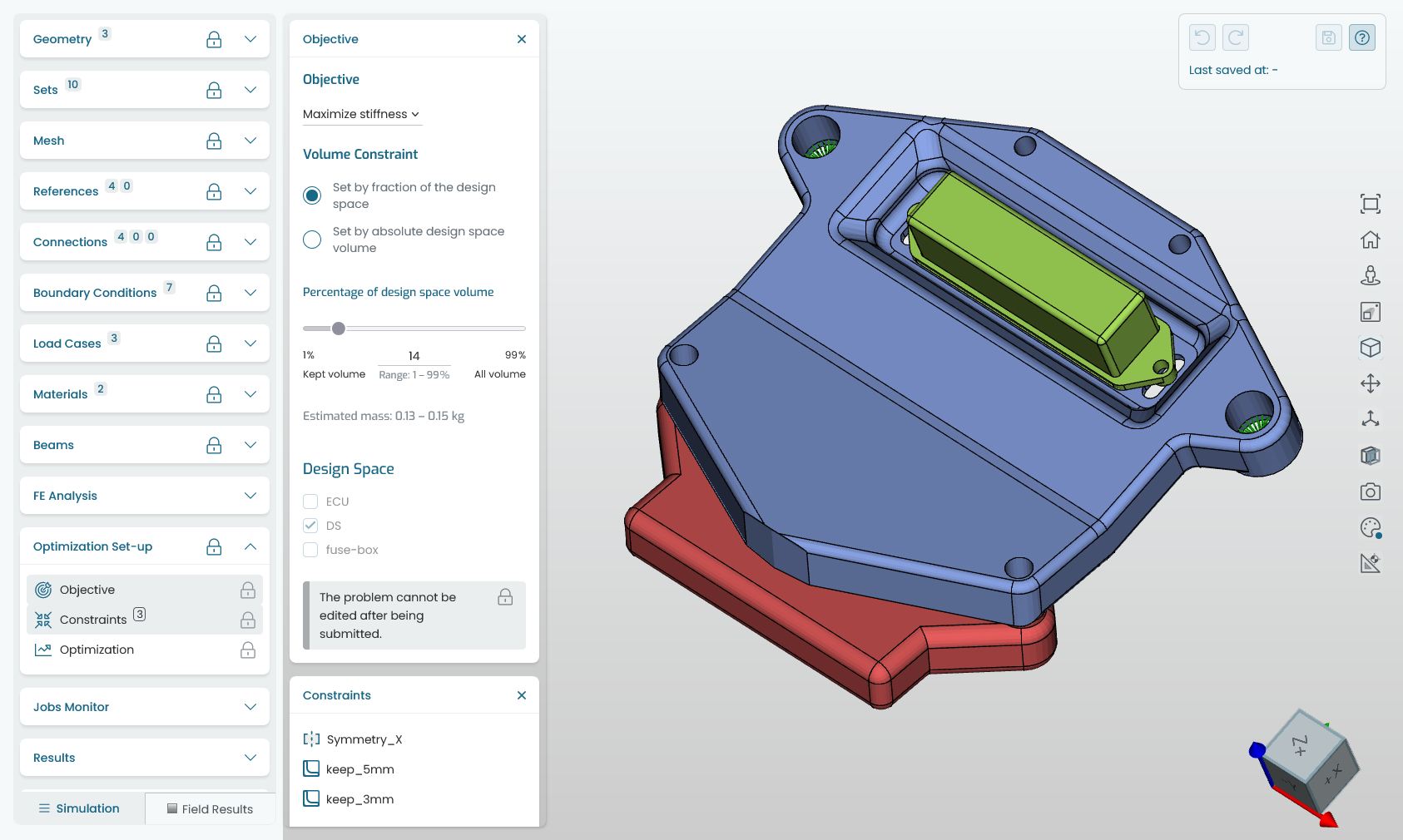Open the help question-mark icon

(1362, 37)
